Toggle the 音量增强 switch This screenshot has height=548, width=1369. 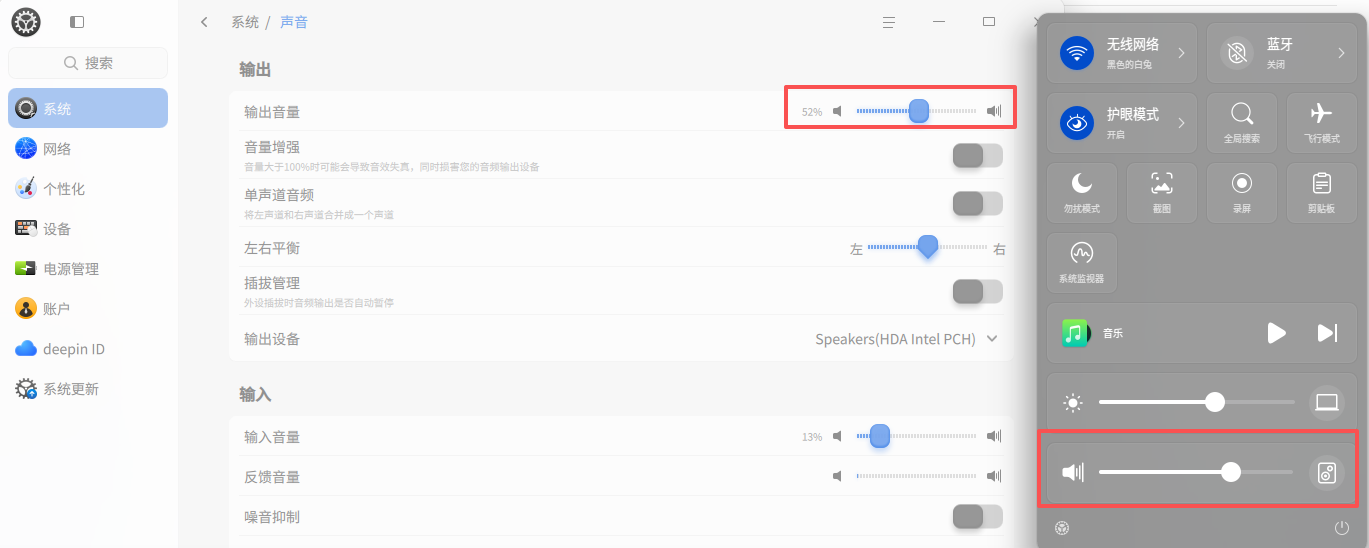pos(977,155)
